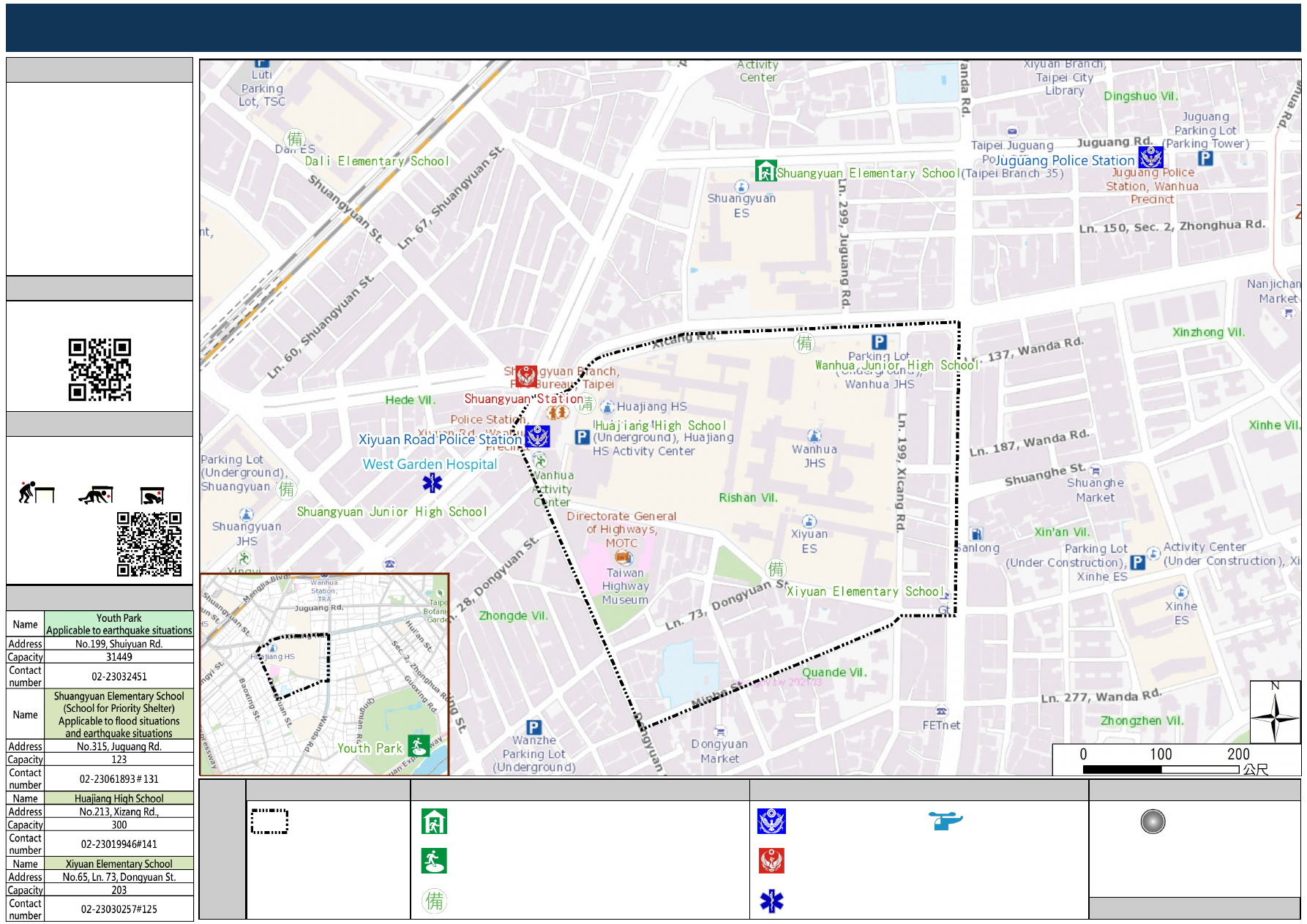Click the green shelter house legend icon
This screenshot has height=924, width=1307.
[x=434, y=822]
